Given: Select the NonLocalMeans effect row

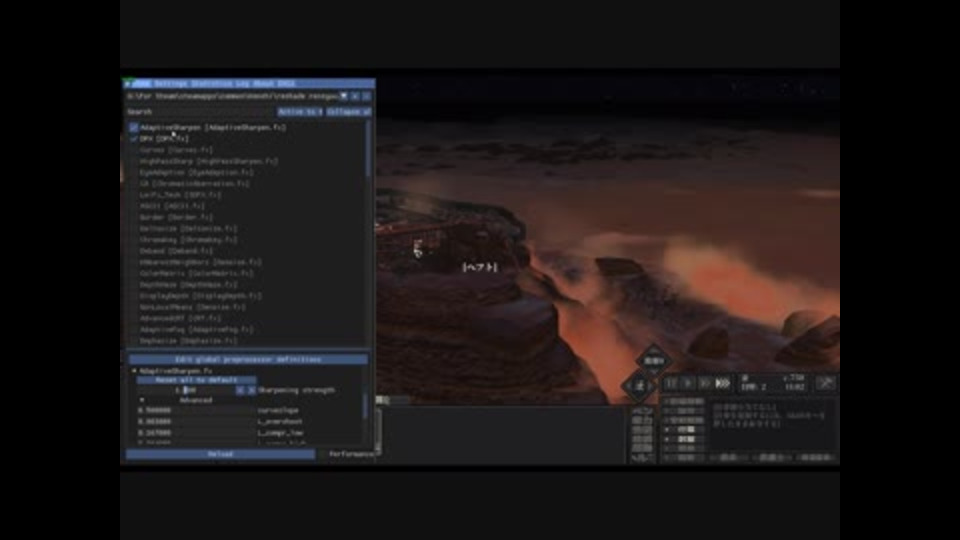Looking at the screenshot, I should (x=193, y=307).
